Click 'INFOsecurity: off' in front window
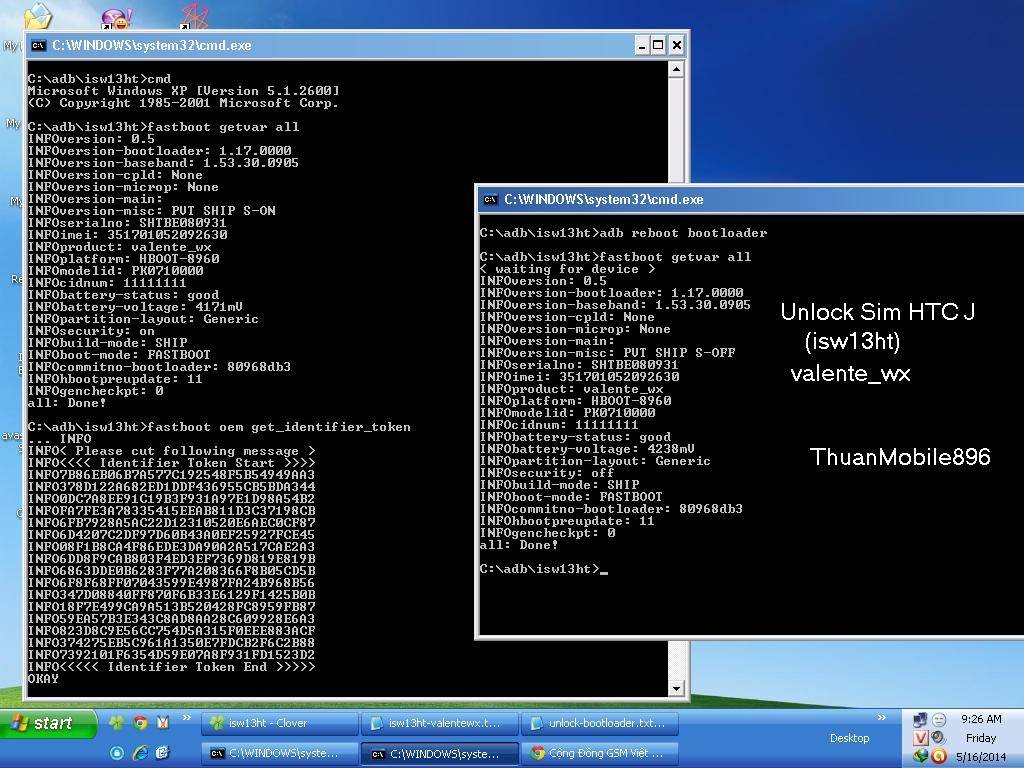This screenshot has width=1024, height=768. (547, 472)
